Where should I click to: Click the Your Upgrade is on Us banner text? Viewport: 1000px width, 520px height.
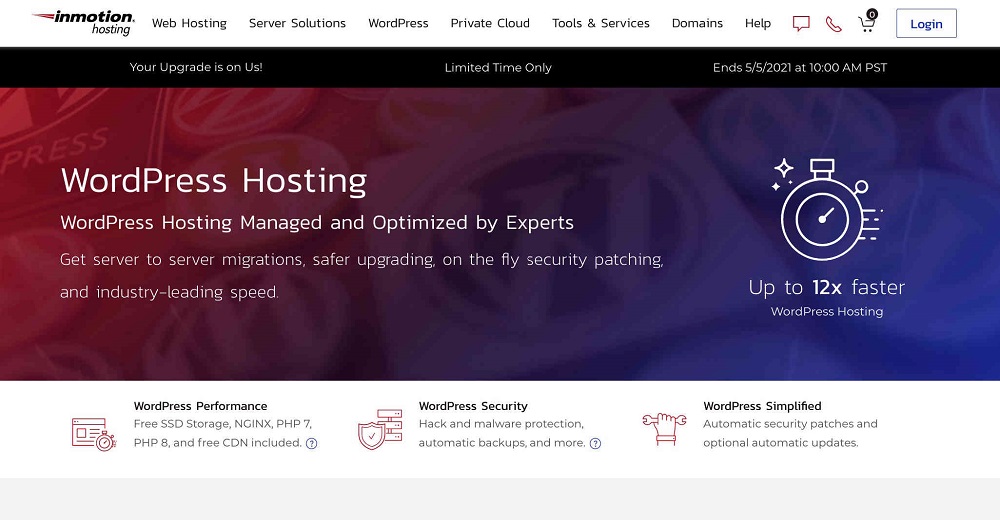pos(196,68)
